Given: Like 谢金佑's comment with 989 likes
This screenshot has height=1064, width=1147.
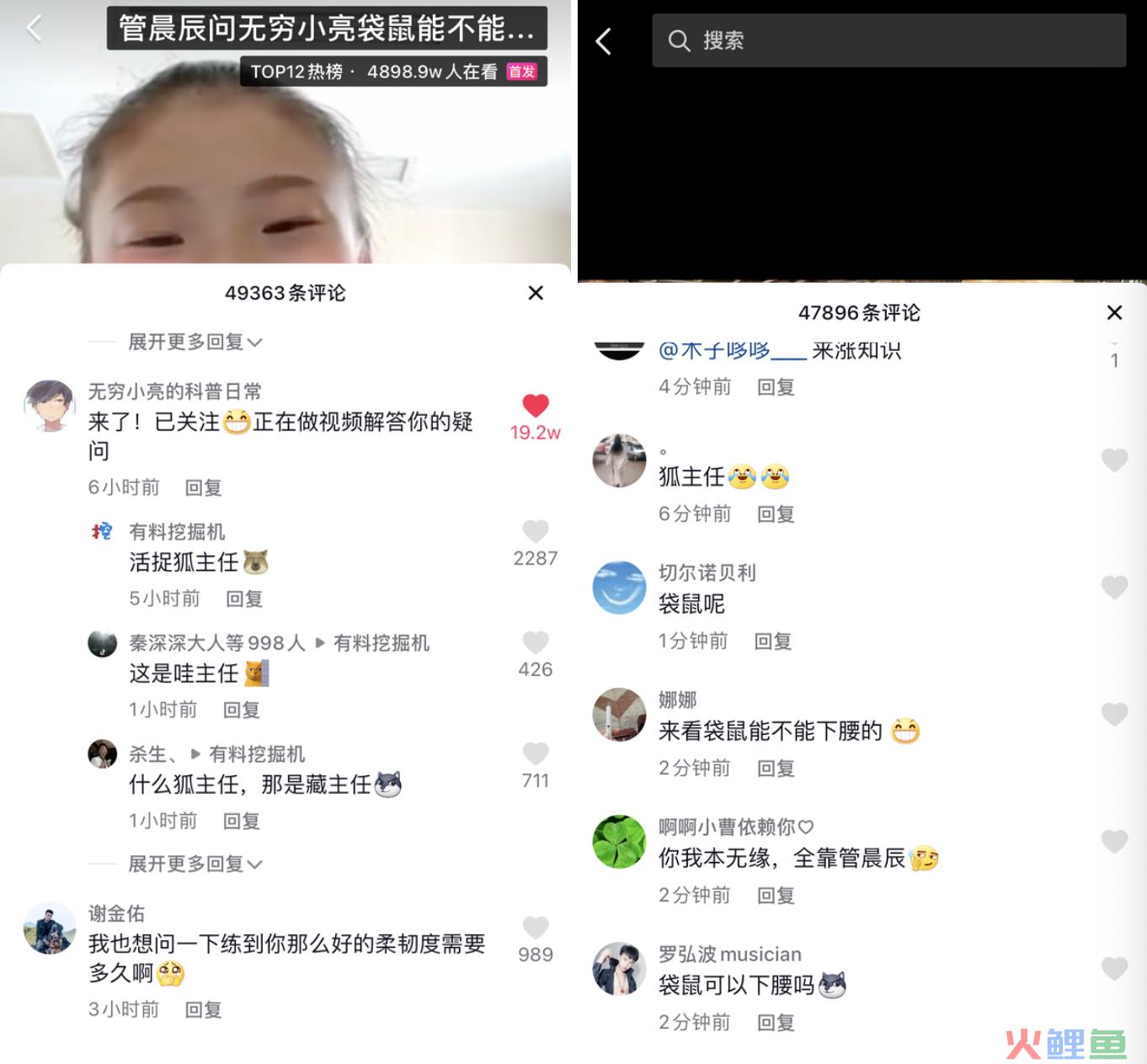Looking at the screenshot, I should tap(536, 928).
